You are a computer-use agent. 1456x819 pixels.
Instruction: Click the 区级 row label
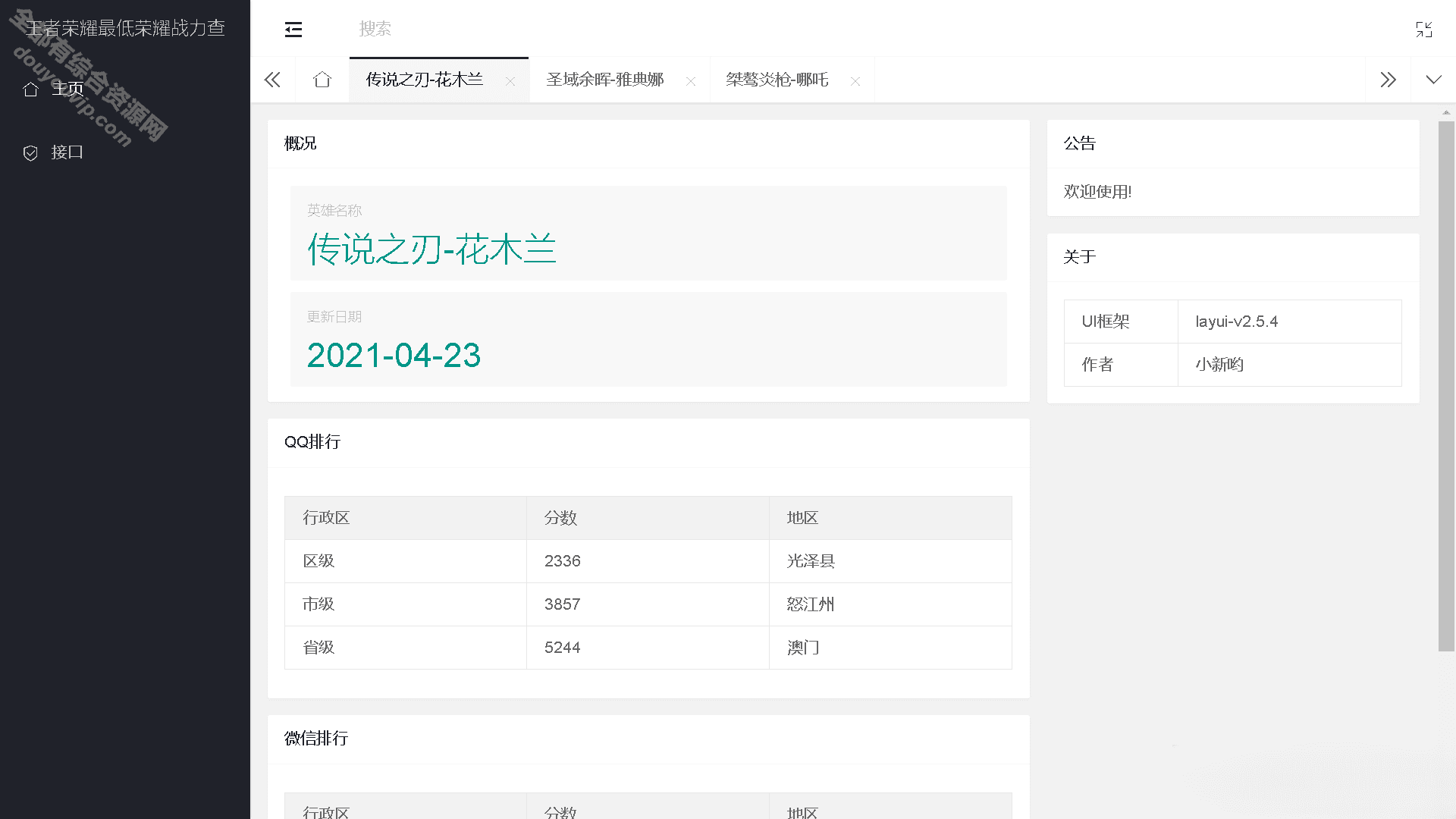pyautogui.click(x=318, y=561)
